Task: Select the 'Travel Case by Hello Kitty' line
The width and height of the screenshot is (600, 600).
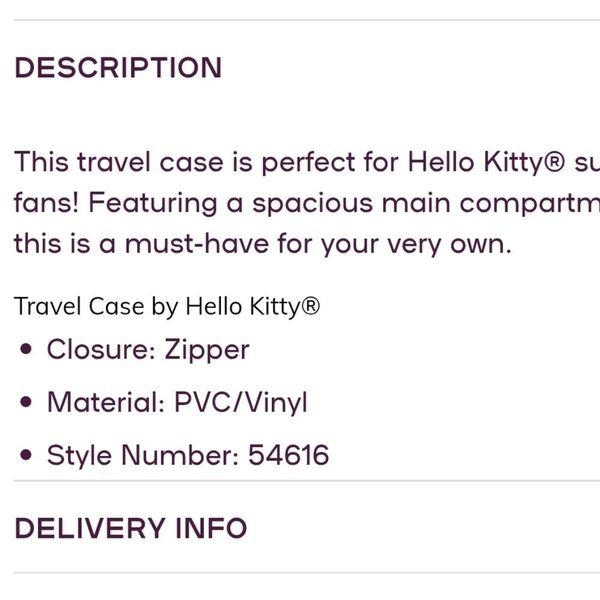Action: point(167,307)
